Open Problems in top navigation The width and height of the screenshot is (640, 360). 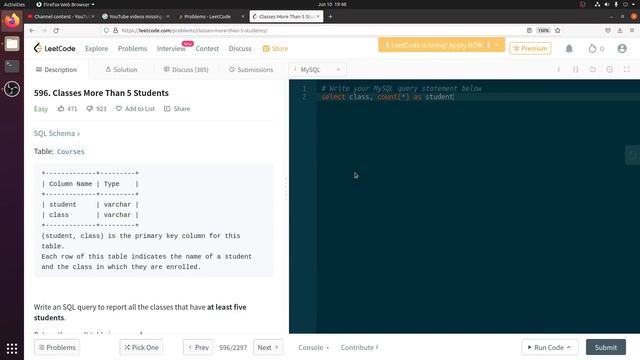coord(132,49)
